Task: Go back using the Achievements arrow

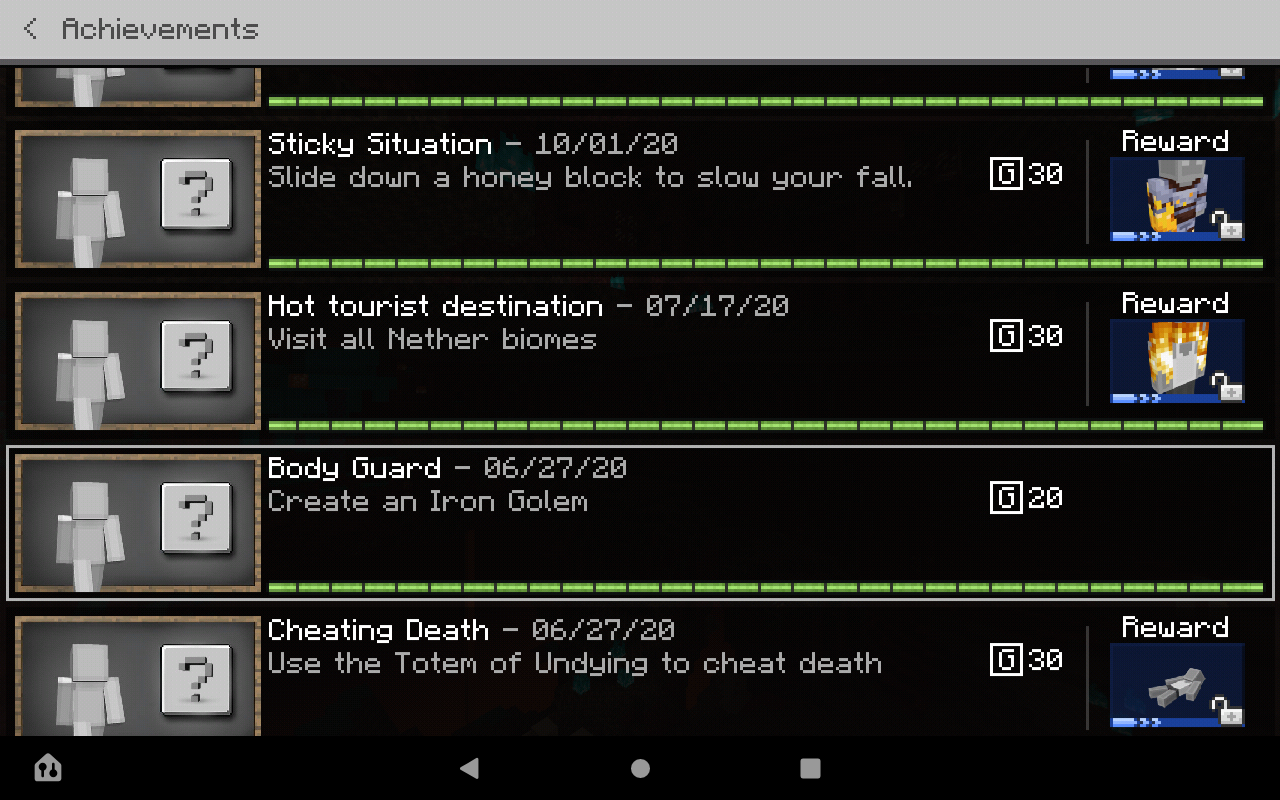Action: click(31, 29)
